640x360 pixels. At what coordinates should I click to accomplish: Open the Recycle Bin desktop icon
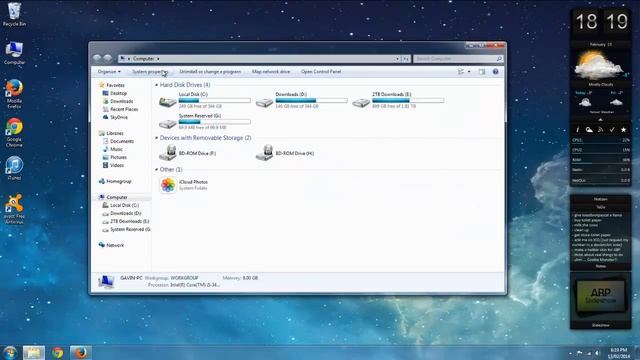point(14,13)
